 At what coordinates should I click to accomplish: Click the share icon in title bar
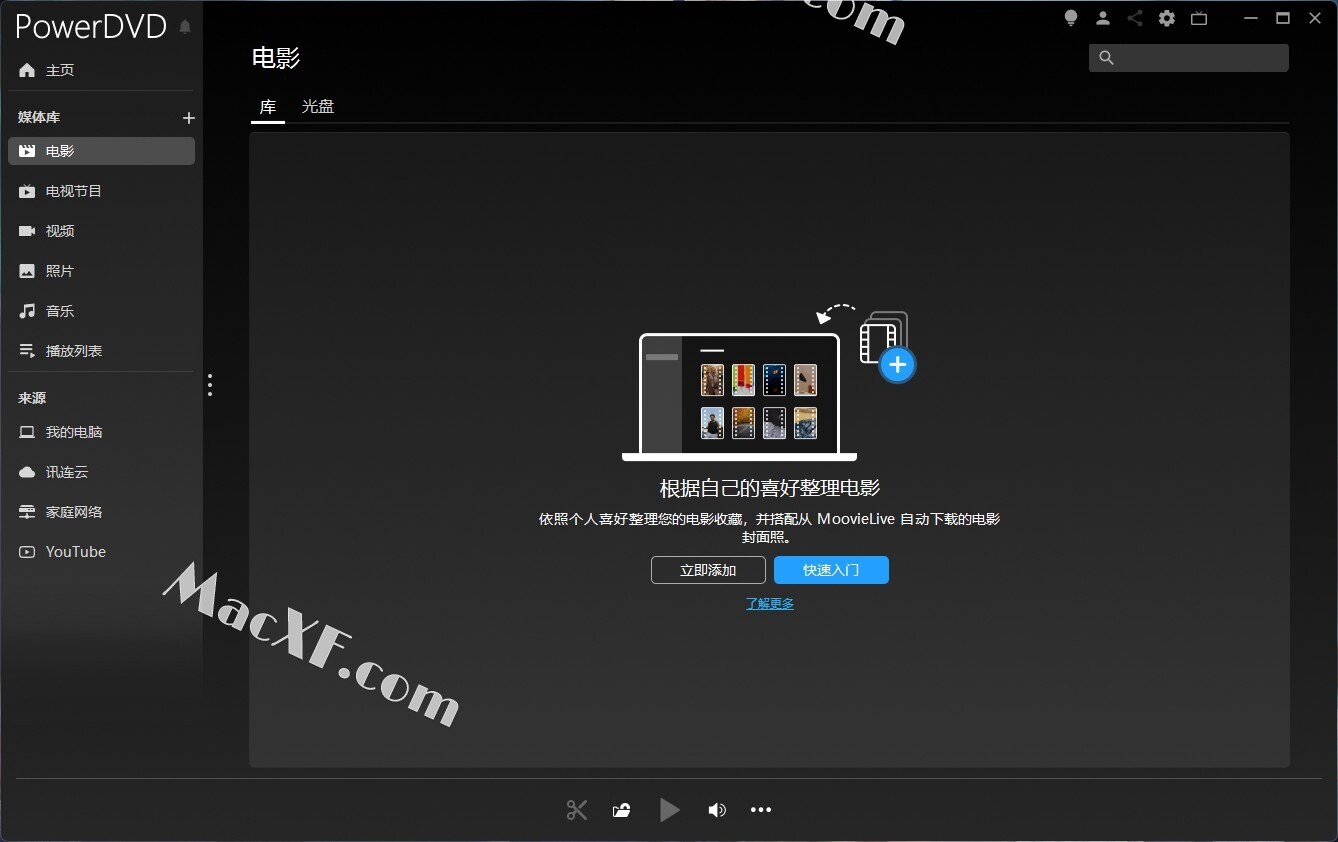pyautogui.click(x=1135, y=18)
